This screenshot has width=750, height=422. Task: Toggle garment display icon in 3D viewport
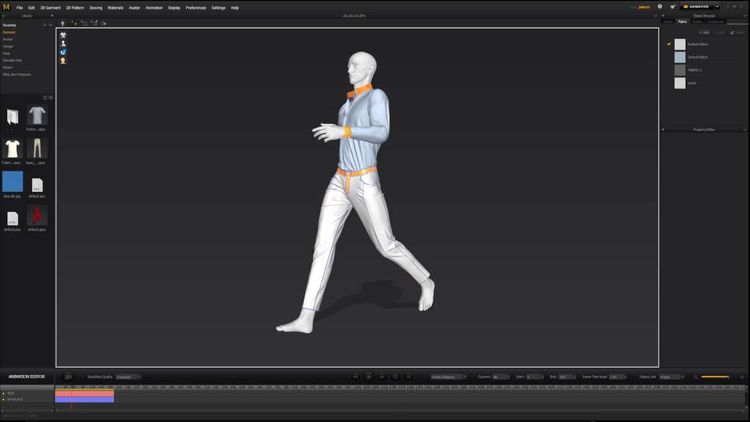63,35
